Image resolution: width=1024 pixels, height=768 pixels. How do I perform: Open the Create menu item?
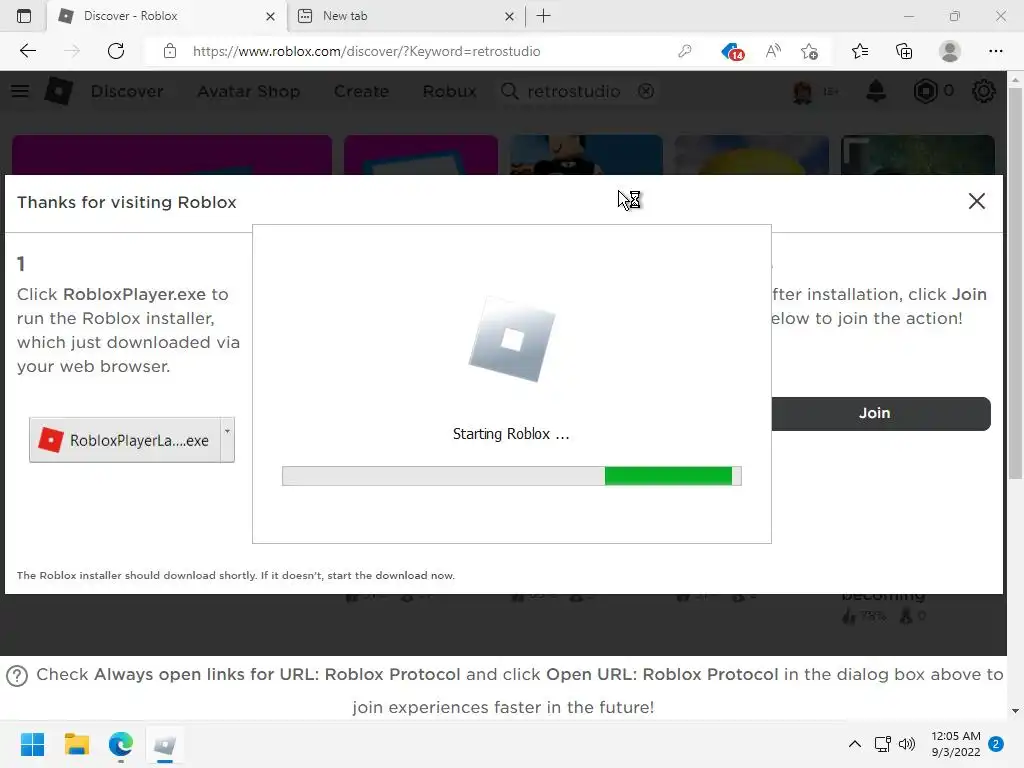pos(361,91)
